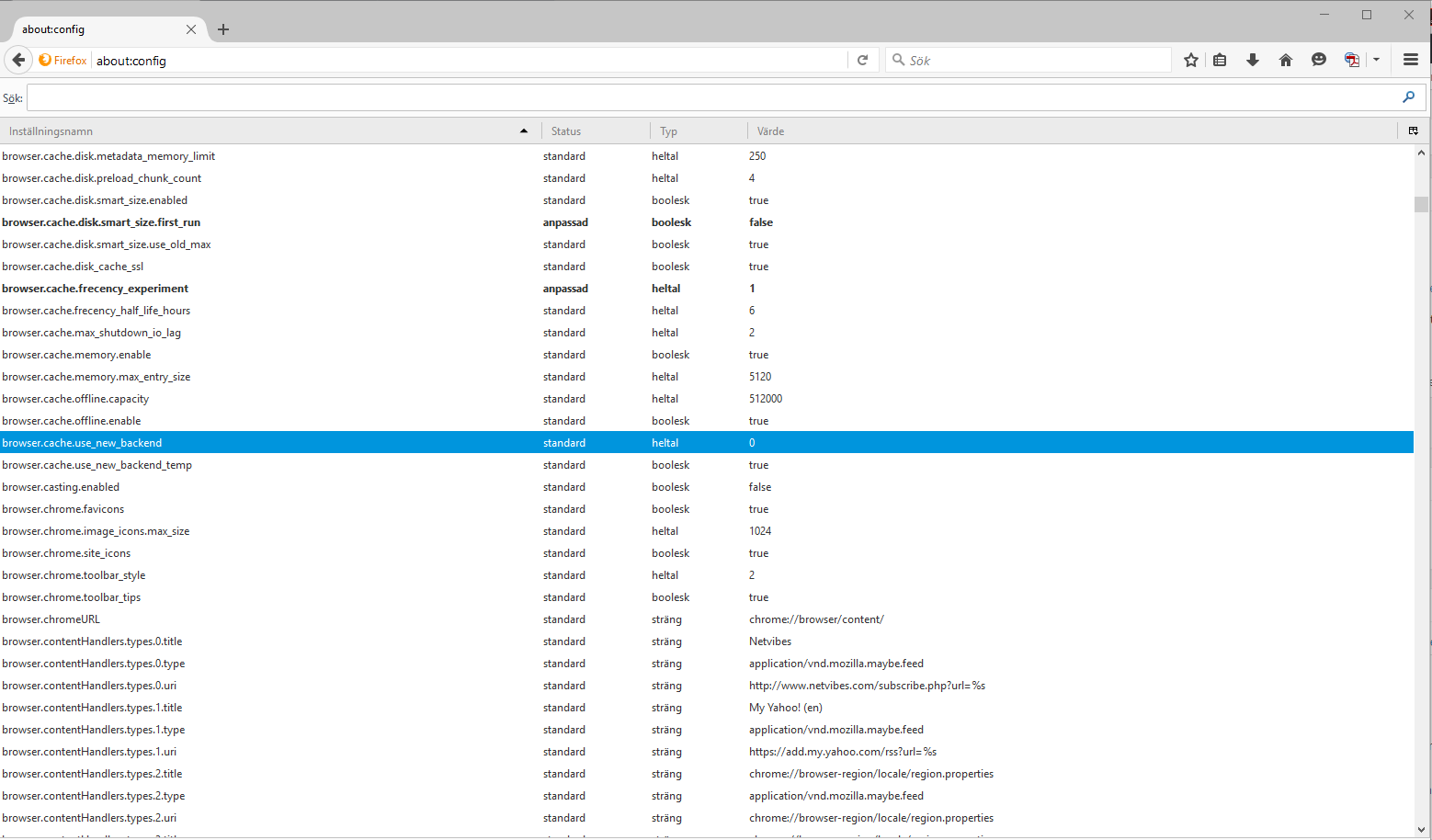Click the magnifier icon in config search field
The width and height of the screenshot is (1432, 840).
coord(1408,97)
